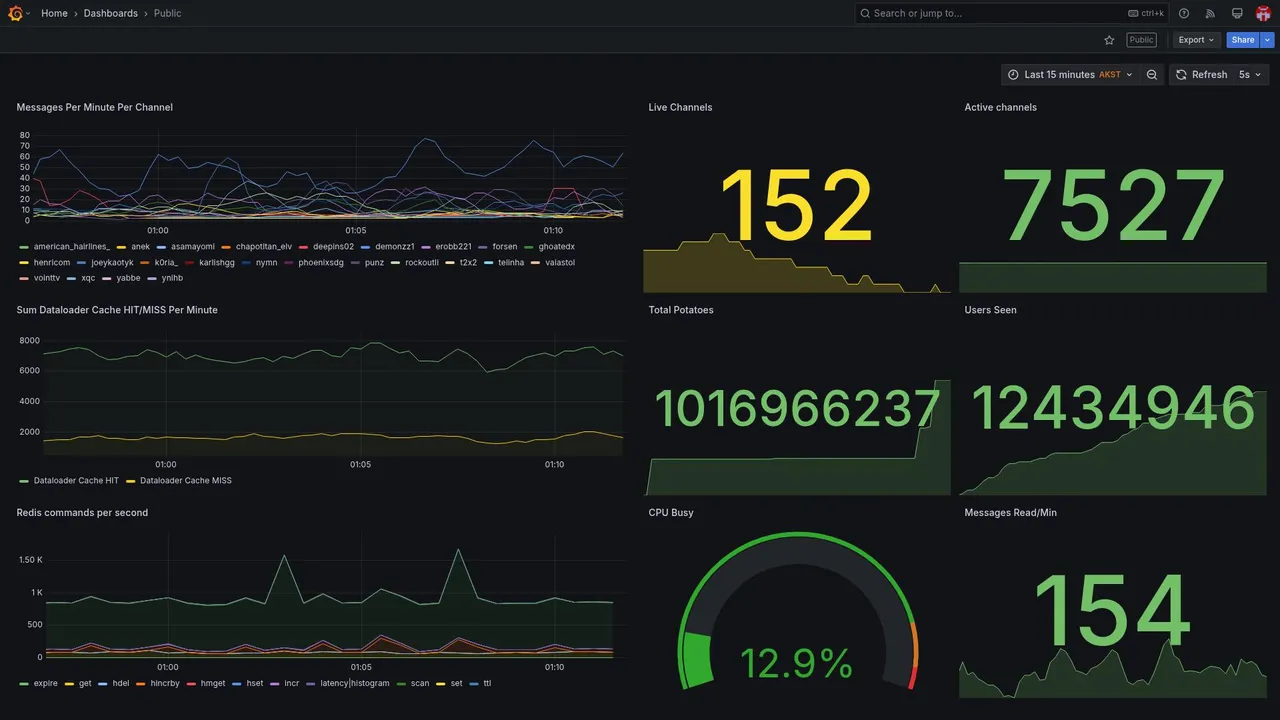Click the monitor icon next to the avatar
The width and height of the screenshot is (1280, 720).
[x=1237, y=13]
